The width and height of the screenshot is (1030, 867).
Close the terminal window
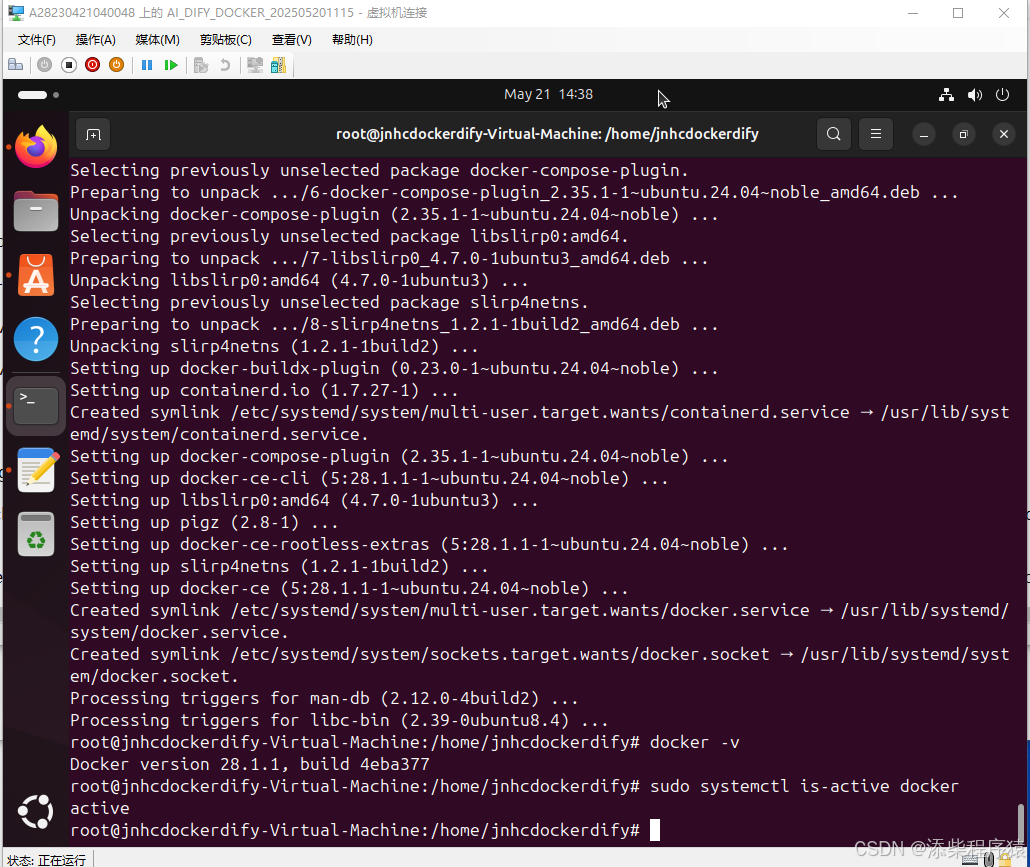[1004, 135]
